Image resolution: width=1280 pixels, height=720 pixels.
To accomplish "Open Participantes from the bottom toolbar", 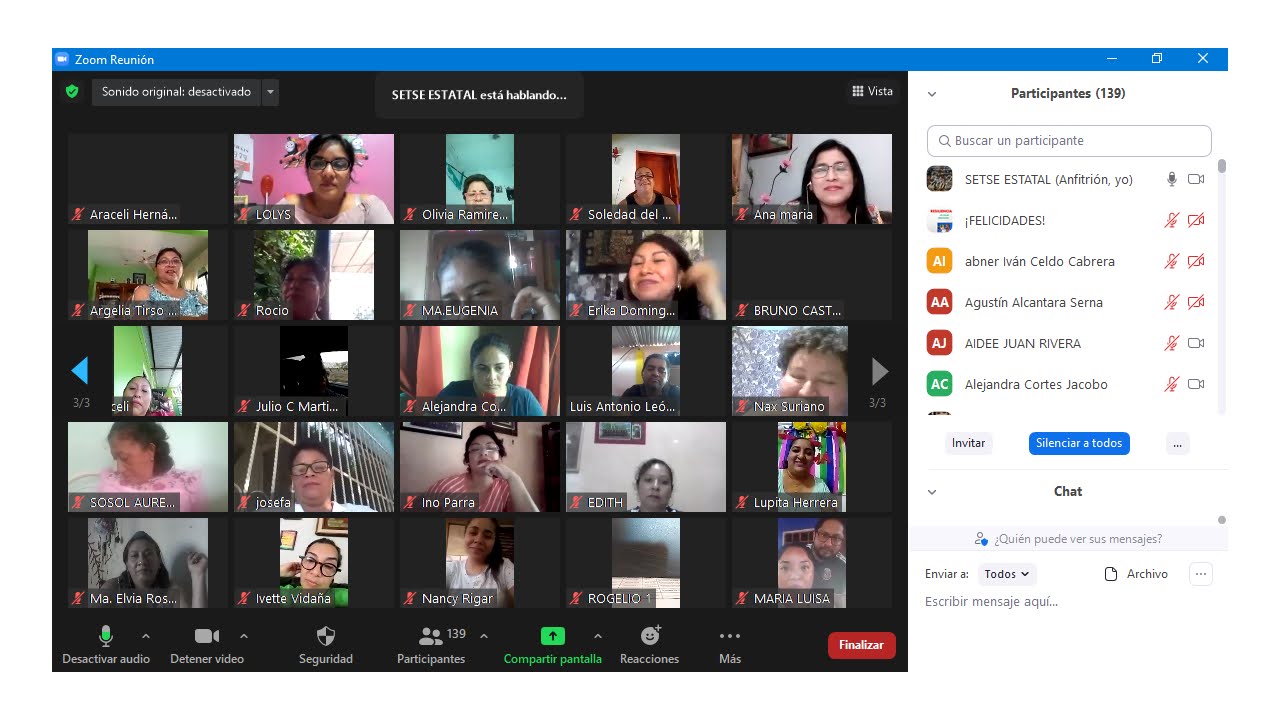I will (x=431, y=645).
